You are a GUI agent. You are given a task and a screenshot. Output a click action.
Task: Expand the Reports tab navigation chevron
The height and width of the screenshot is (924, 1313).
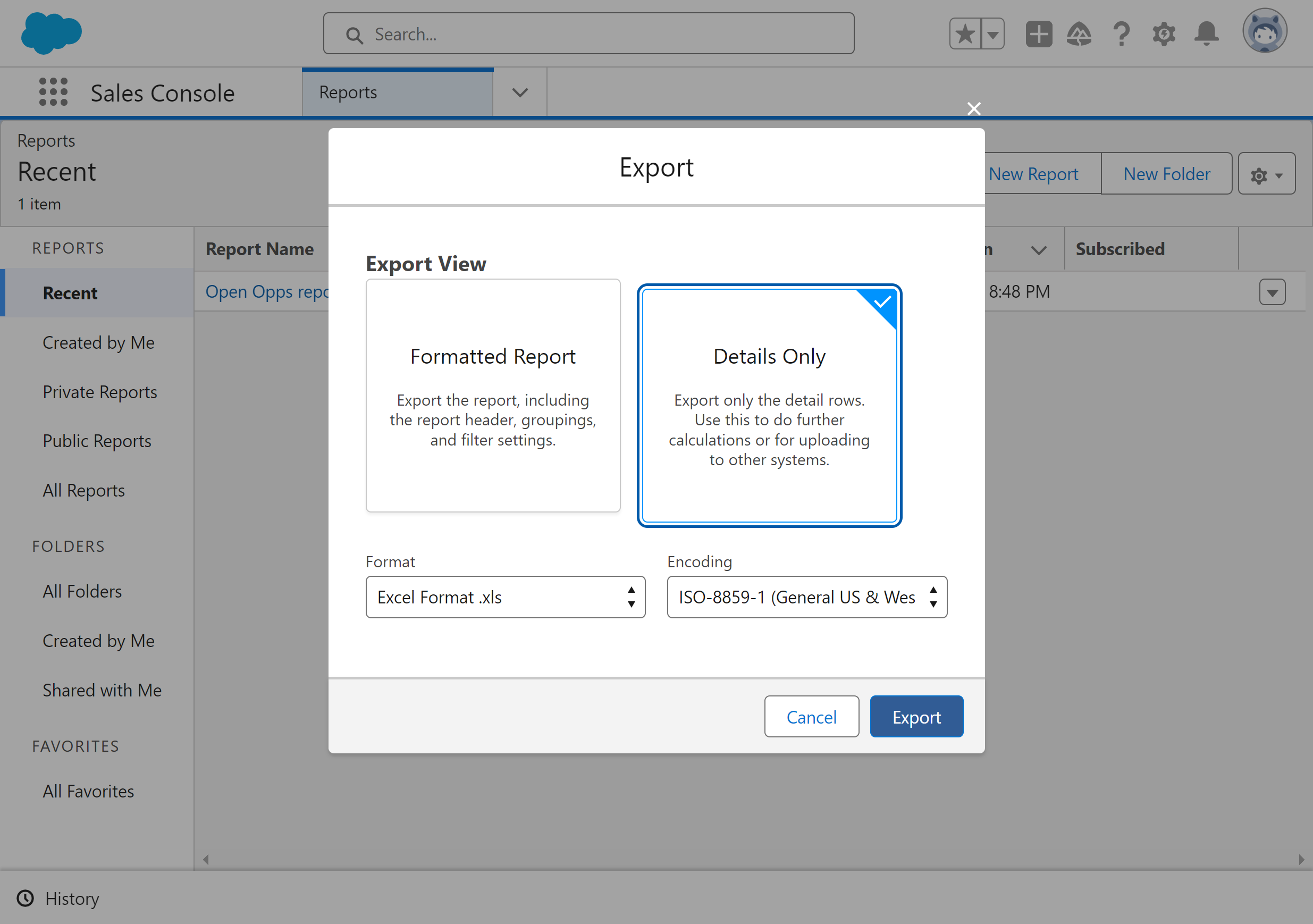click(520, 93)
